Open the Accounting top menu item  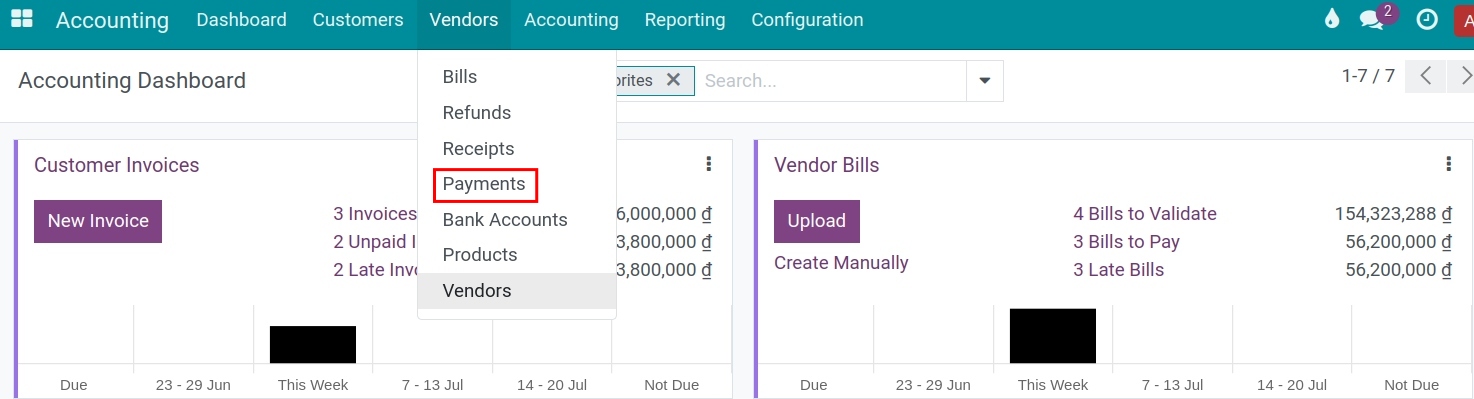pos(571,20)
